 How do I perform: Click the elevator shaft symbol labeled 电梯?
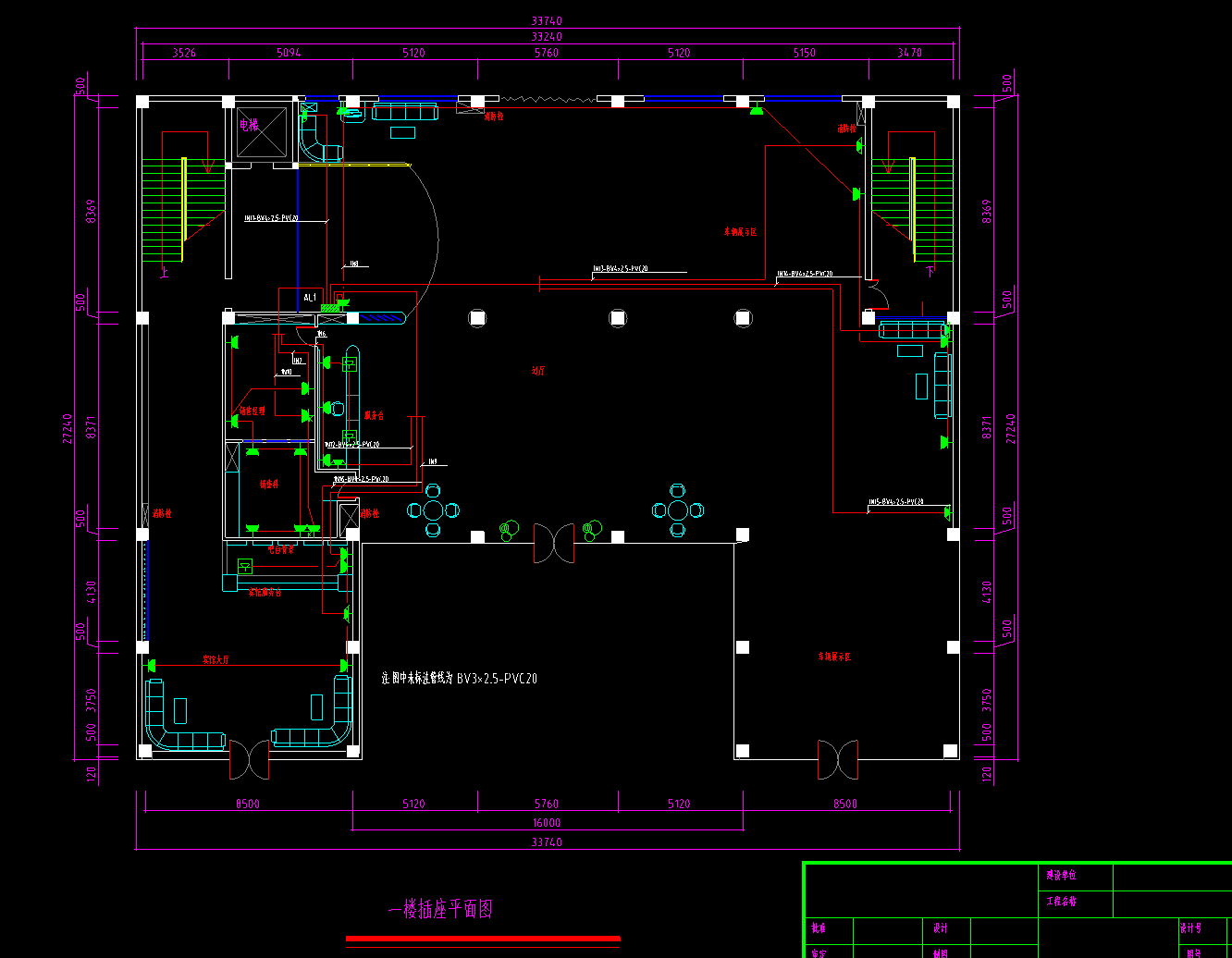(262, 134)
